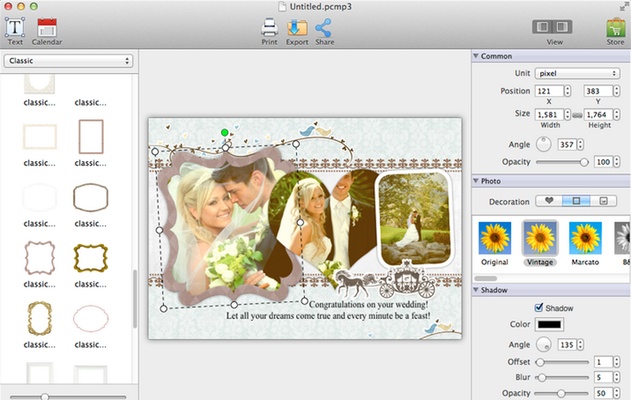Open the Shadow Color swatch
The height and width of the screenshot is (400, 631).
[x=549, y=324]
